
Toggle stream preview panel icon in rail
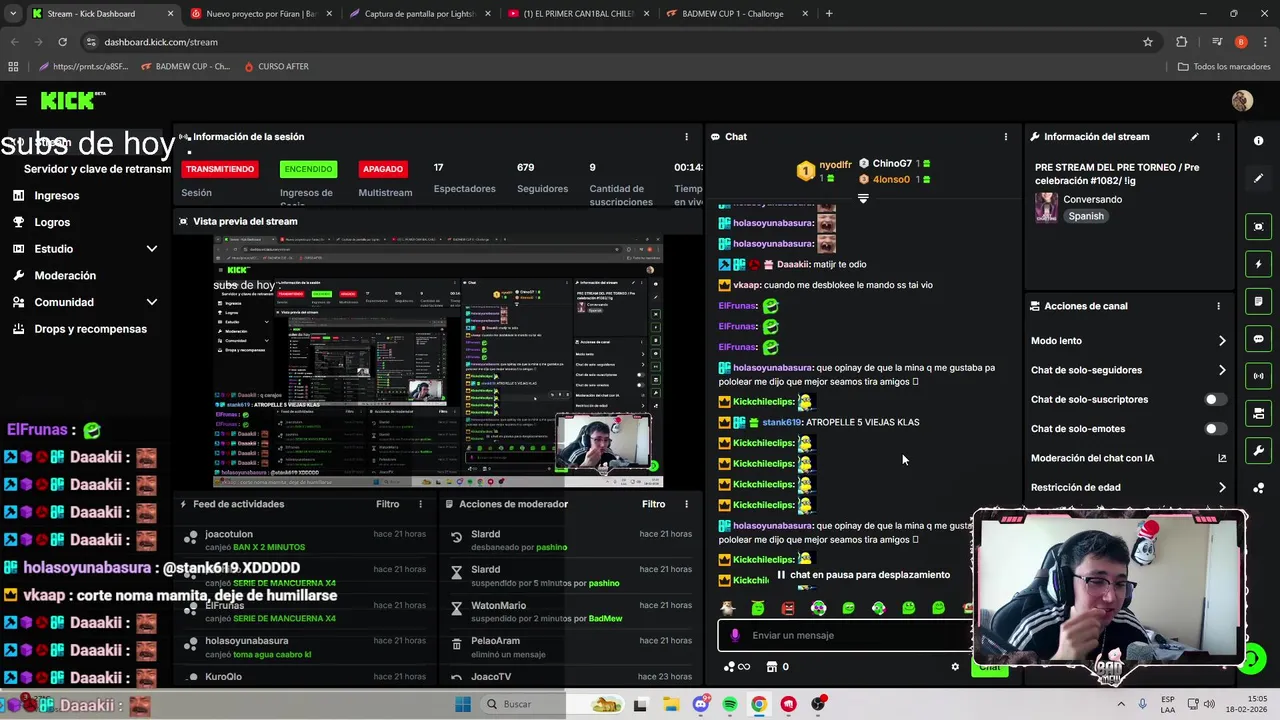click(x=1258, y=227)
